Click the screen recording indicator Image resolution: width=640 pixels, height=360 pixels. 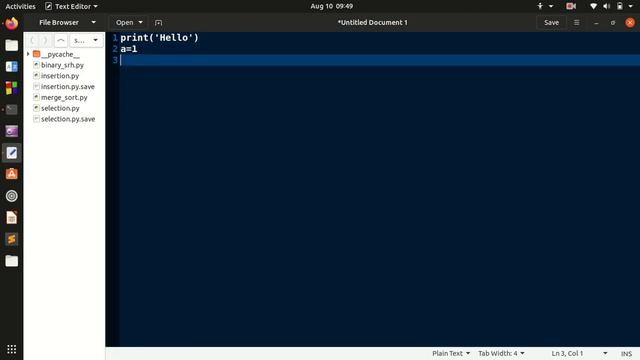[571, 6]
